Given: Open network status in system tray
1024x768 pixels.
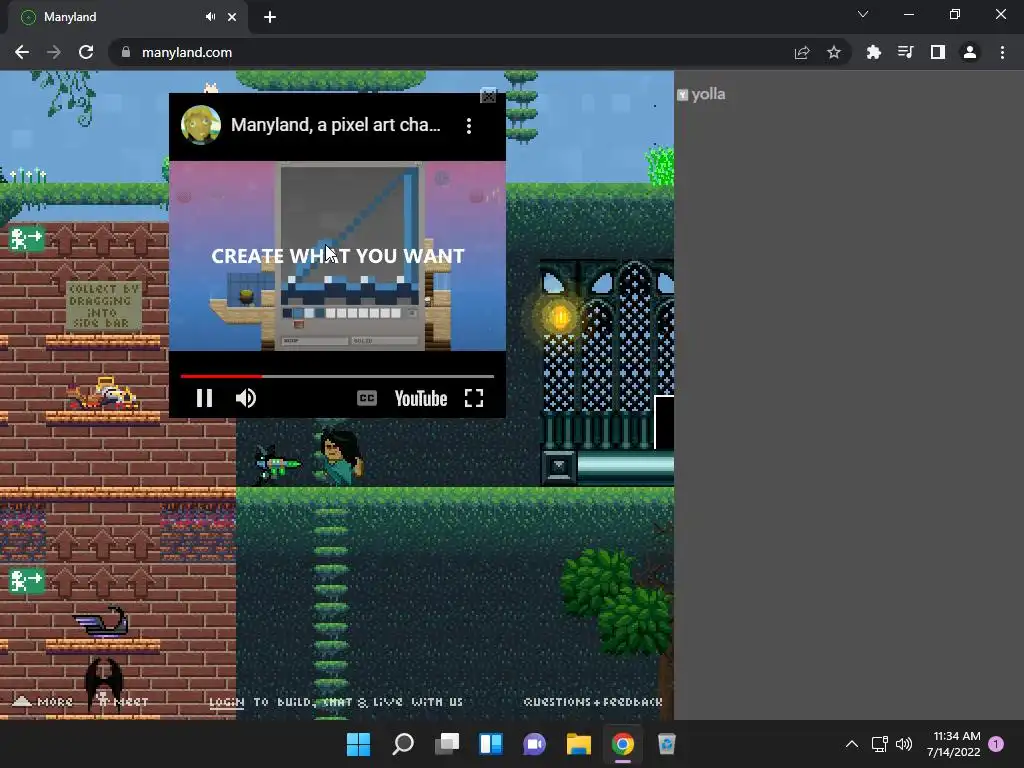Looking at the screenshot, I should pyautogui.click(x=880, y=744).
